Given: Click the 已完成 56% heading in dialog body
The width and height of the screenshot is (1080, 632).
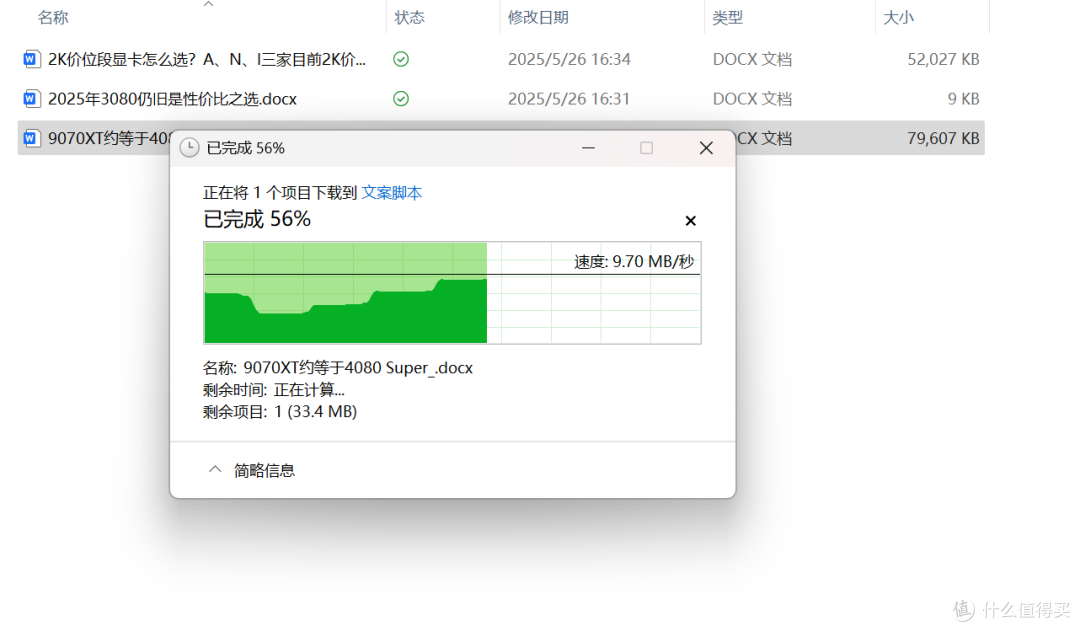Looking at the screenshot, I should 257,219.
